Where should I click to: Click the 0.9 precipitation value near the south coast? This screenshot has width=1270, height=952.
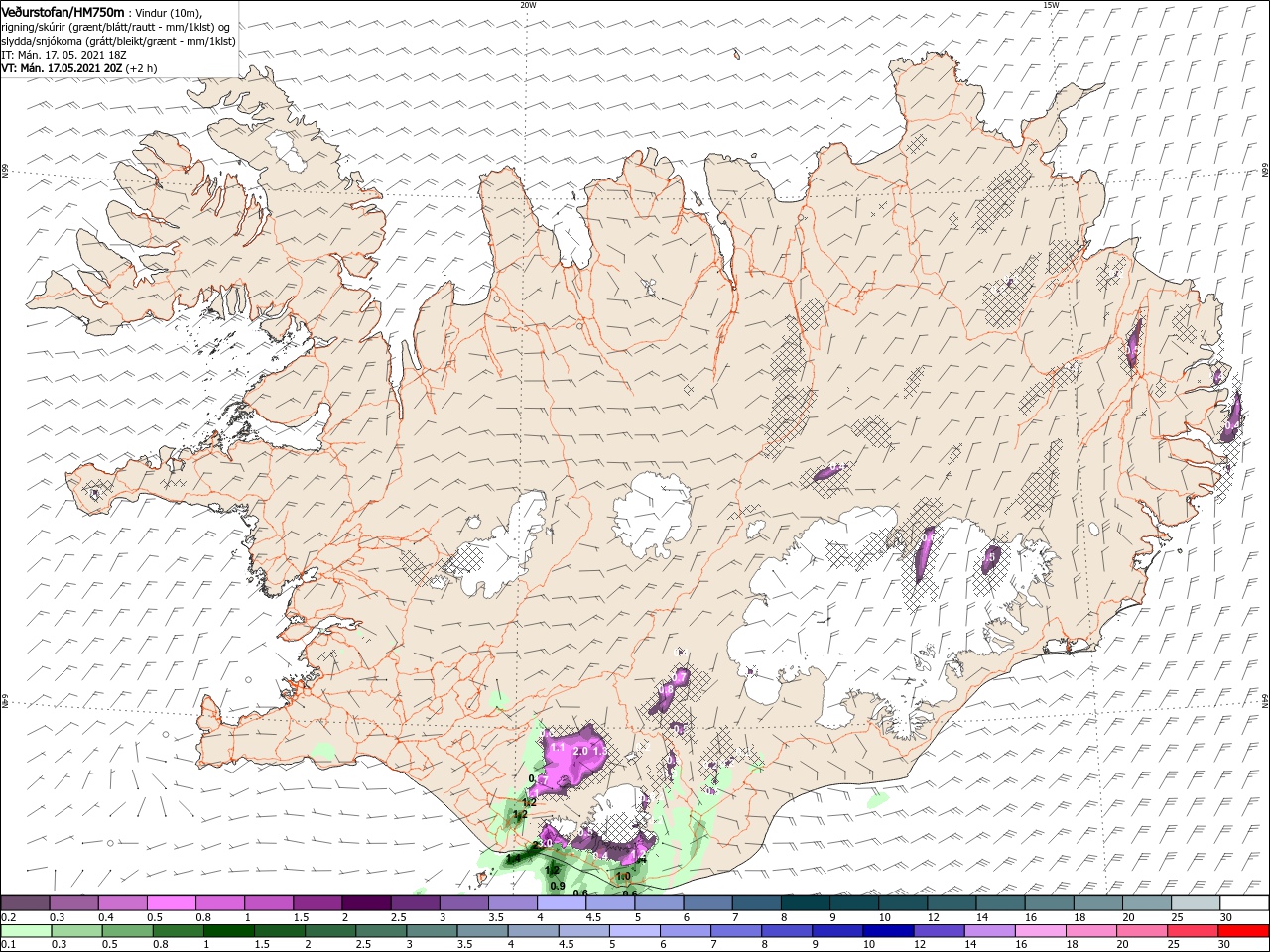pyautogui.click(x=558, y=886)
